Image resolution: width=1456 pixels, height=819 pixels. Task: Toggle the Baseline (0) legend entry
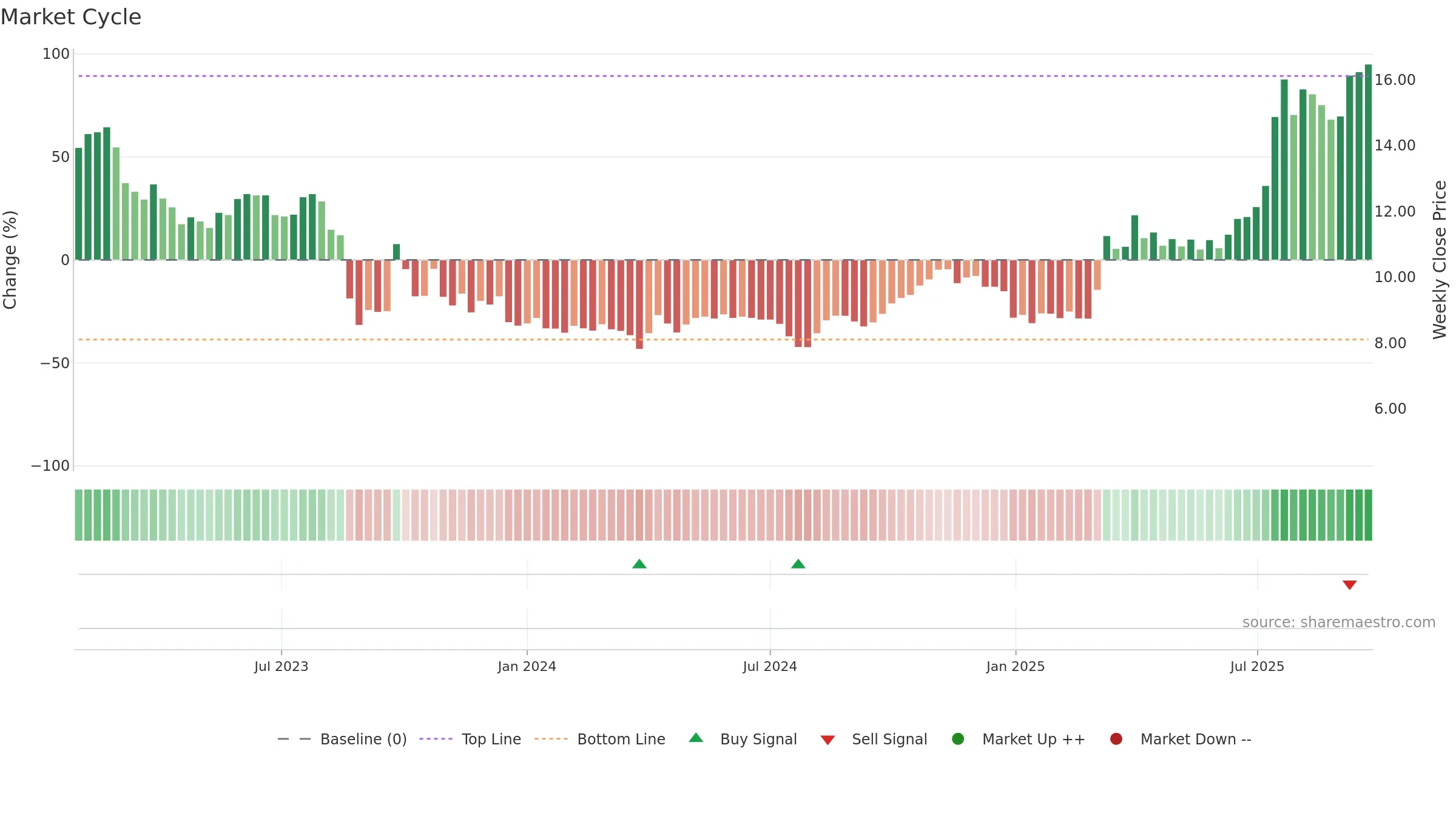[x=342, y=739]
